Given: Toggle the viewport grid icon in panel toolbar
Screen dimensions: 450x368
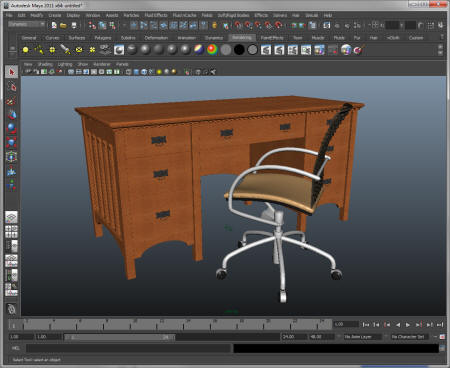Looking at the screenshot, I should [x=71, y=72].
